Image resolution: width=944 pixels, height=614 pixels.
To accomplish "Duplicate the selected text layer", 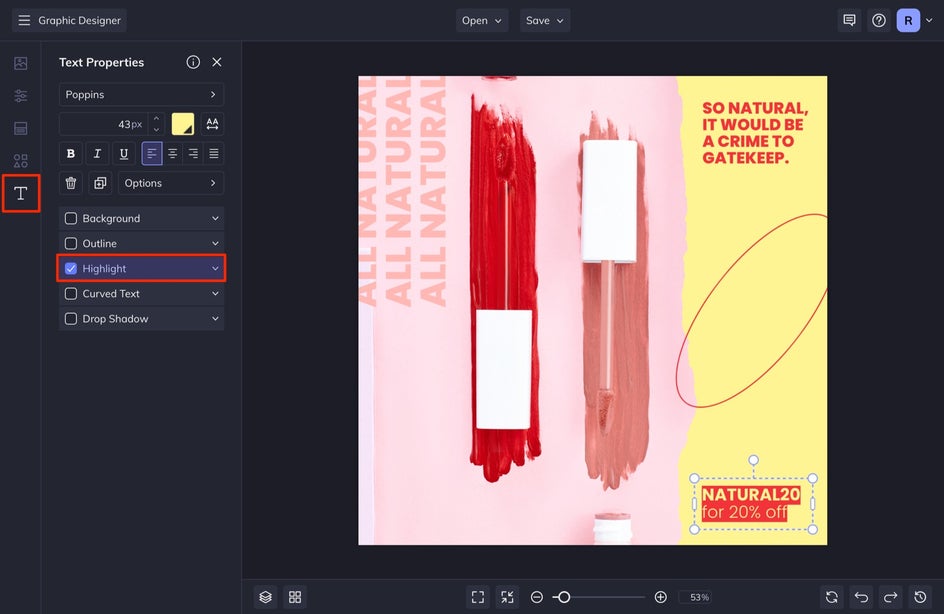I will click(99, 183).
